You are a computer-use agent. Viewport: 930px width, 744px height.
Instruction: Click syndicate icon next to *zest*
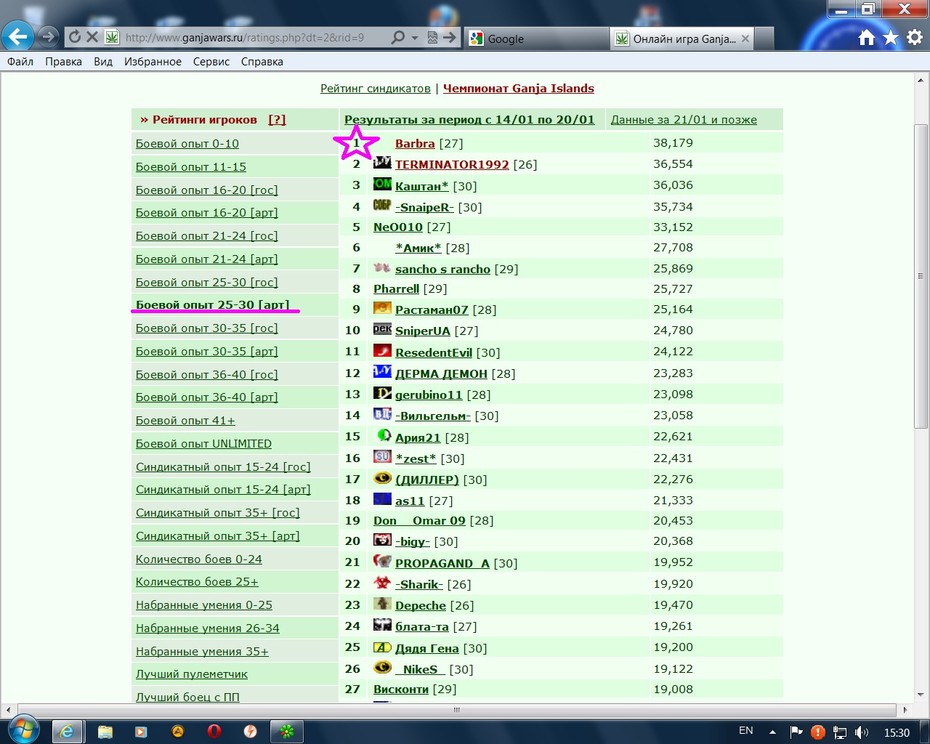coord(382,456)
